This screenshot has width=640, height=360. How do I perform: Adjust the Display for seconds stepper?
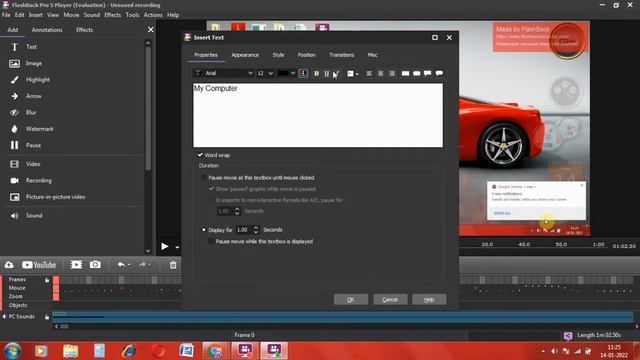256,230
